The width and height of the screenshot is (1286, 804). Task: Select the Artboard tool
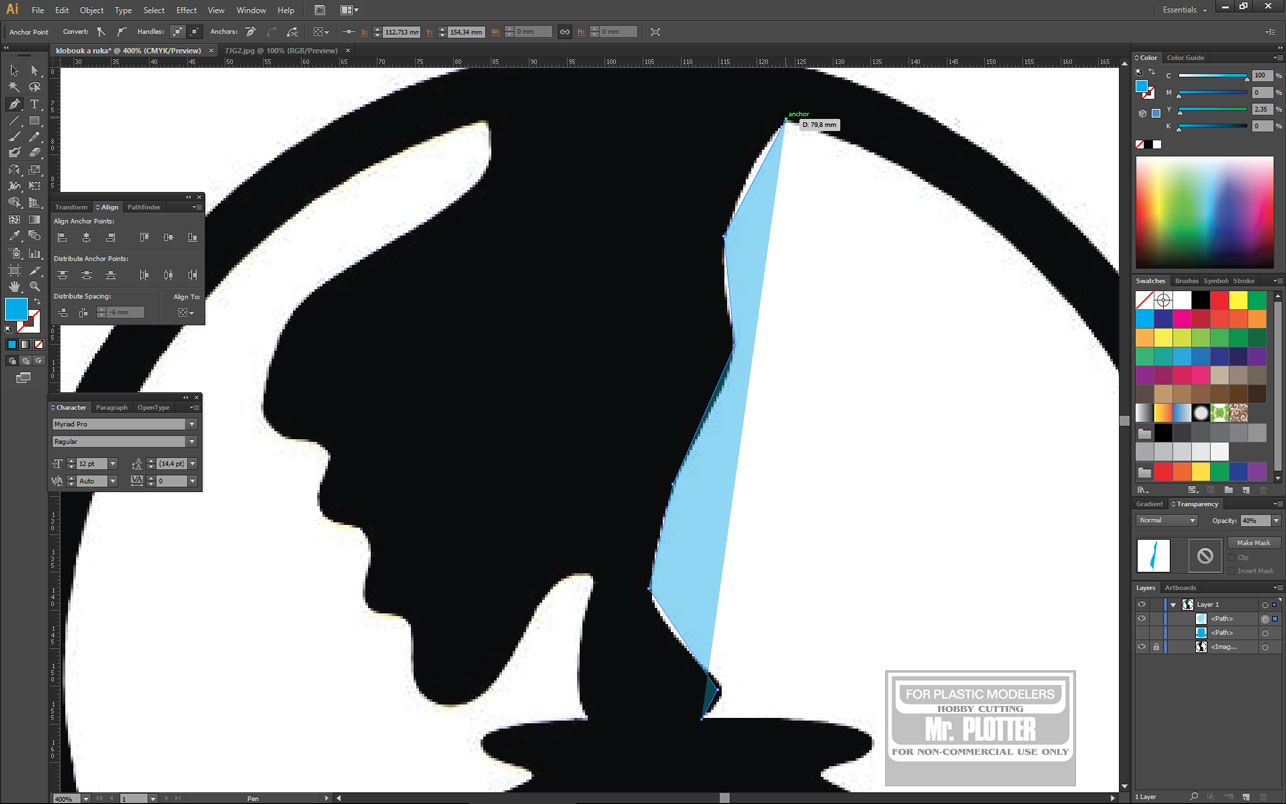14,270
